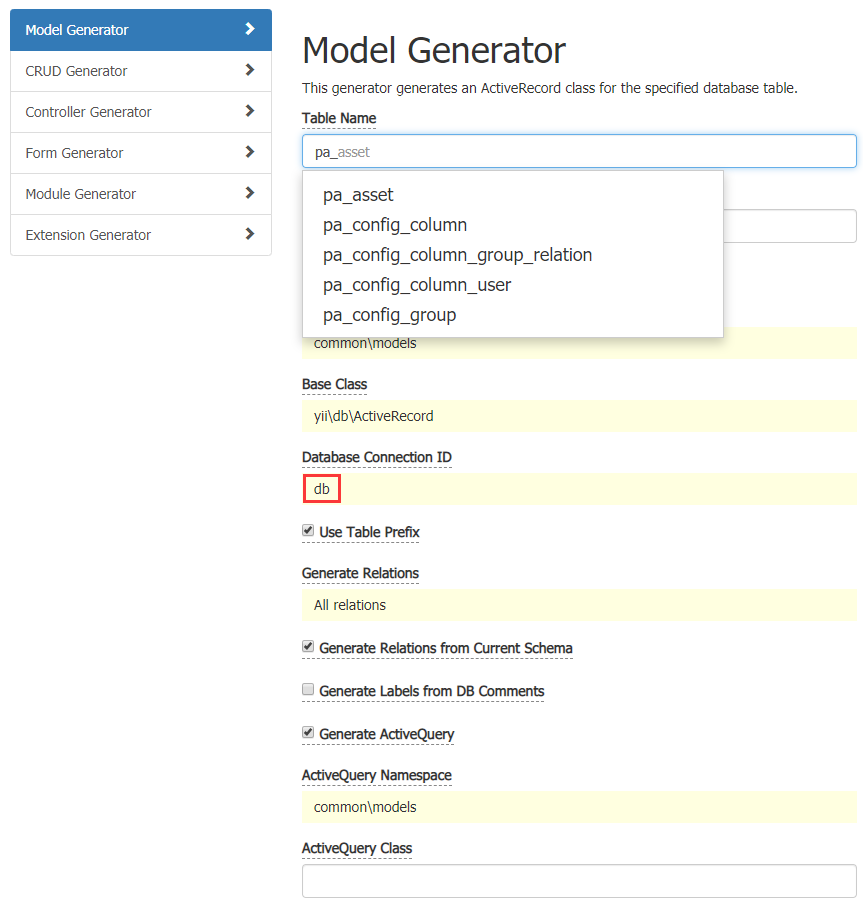Click the chevron icon beside Controller Generator
Screen dimensions: 863x906
(250, 111)
